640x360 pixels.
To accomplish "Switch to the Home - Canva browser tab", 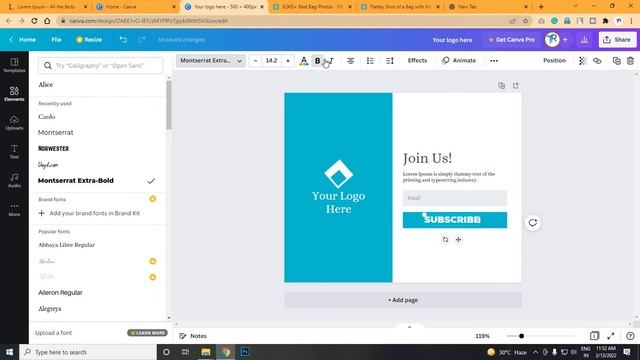I will 136,7.
